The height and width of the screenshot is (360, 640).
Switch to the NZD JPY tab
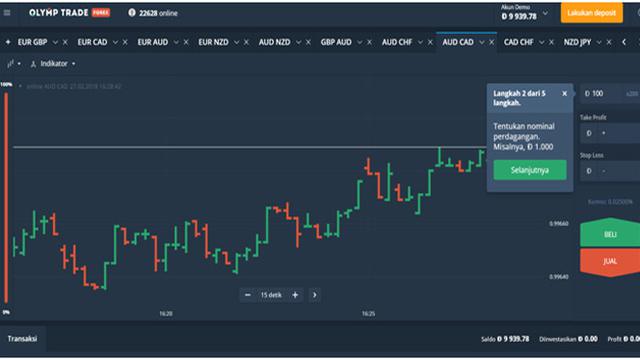[x=577, y=42]
